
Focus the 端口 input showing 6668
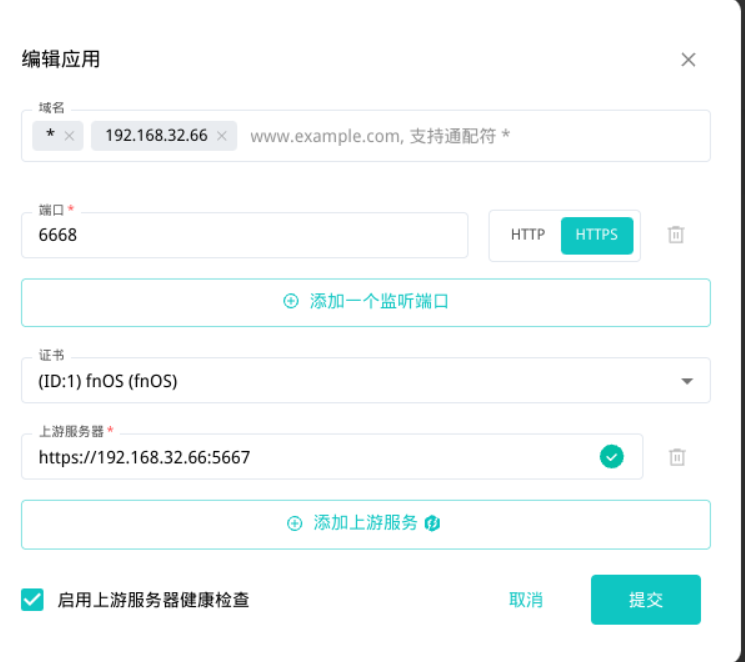pos(245,235)
